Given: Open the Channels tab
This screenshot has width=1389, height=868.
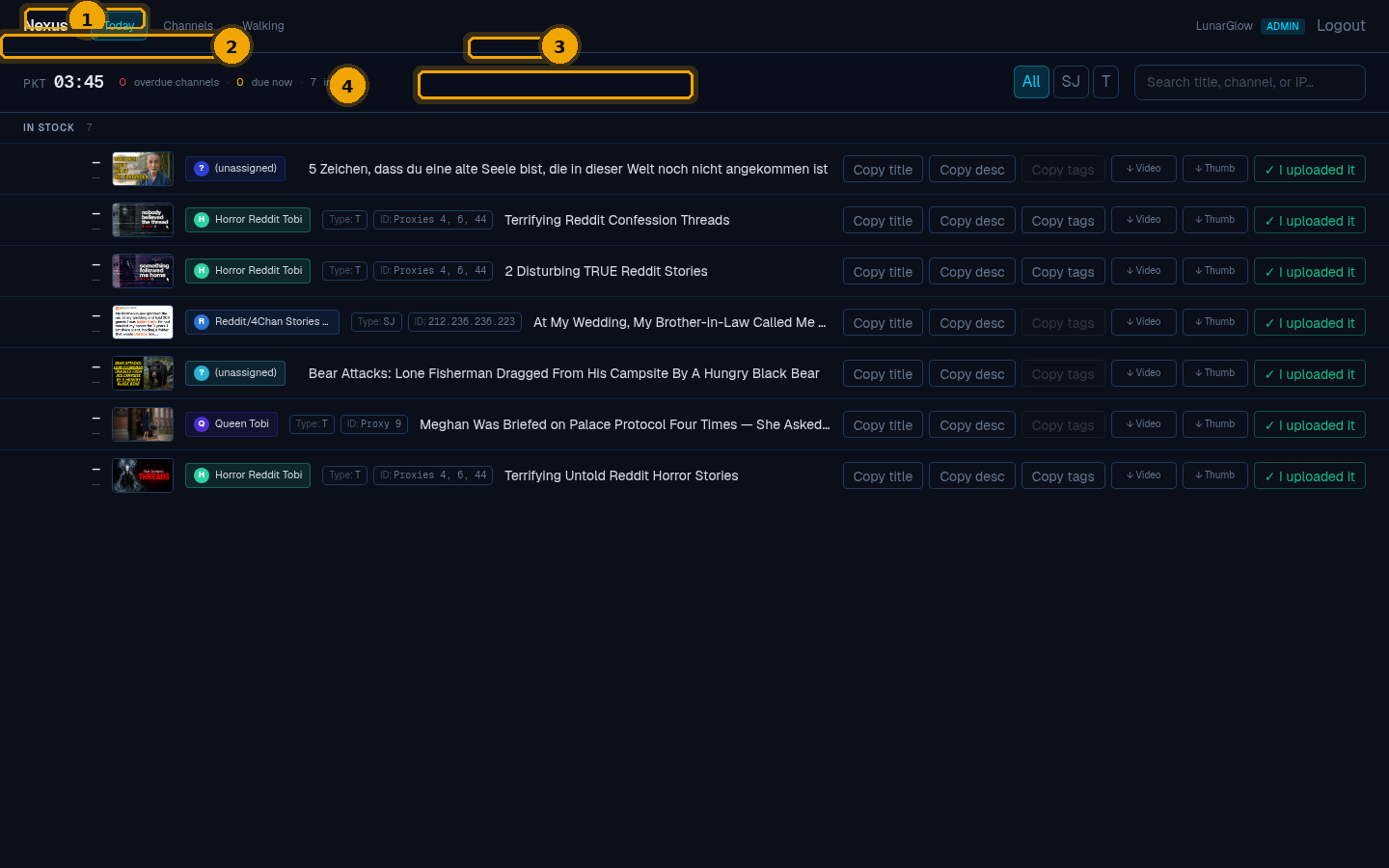Looking at the screenshot, I should [188, 26].
